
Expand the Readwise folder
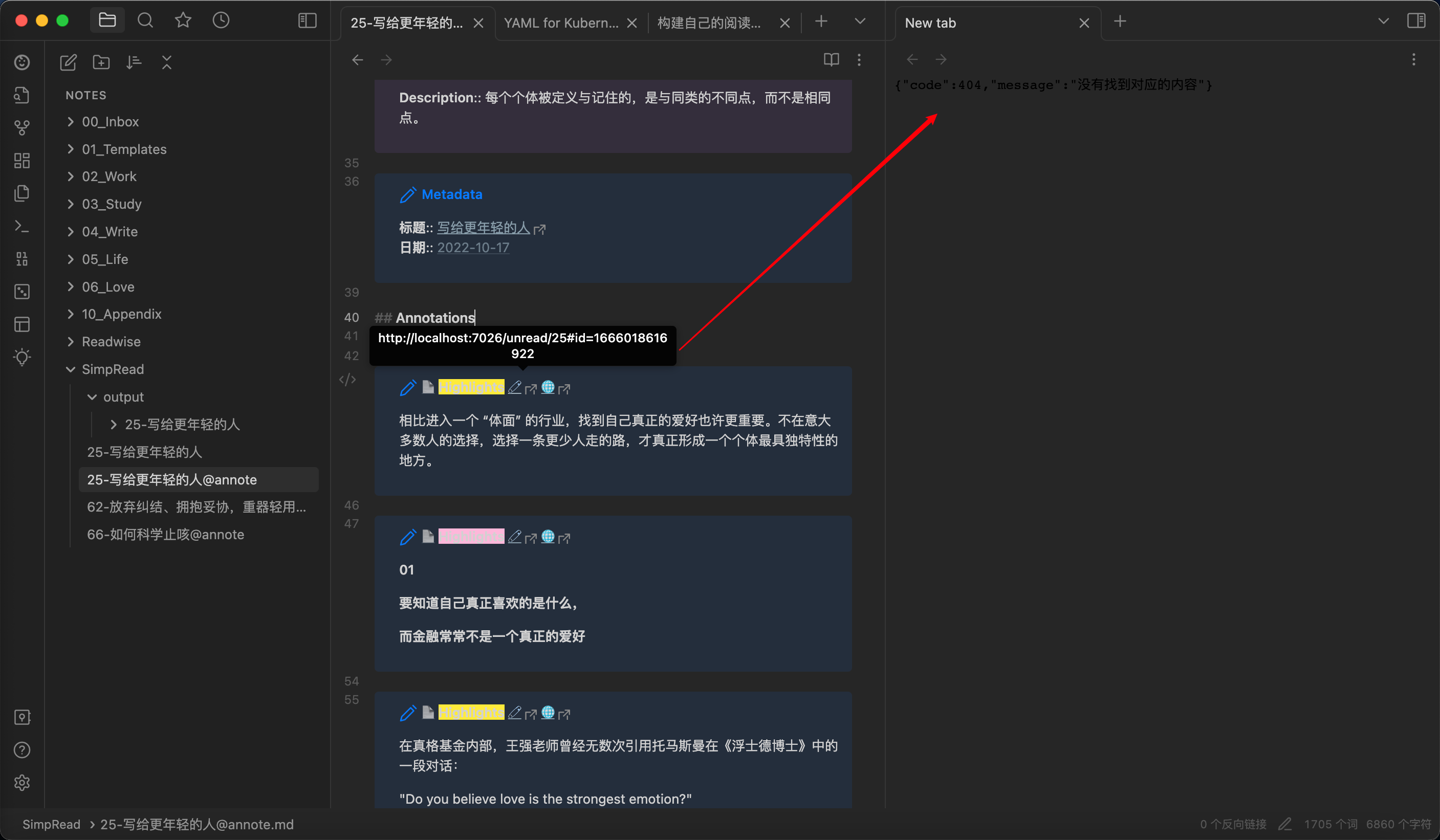111,342
